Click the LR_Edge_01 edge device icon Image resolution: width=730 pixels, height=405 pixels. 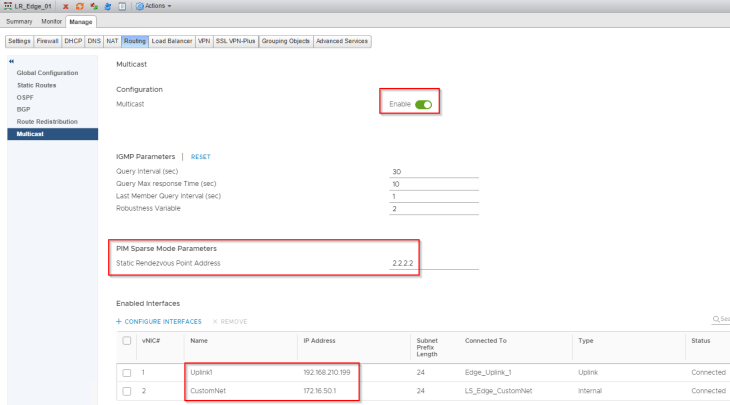(7, 6)
